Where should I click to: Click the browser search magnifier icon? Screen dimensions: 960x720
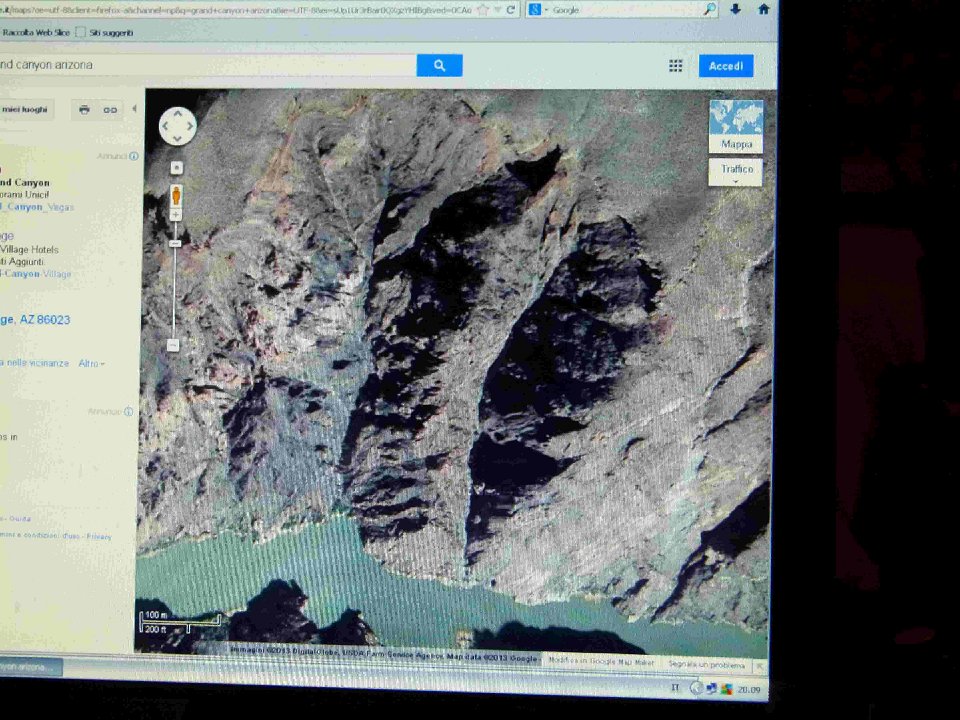(710, 9)
